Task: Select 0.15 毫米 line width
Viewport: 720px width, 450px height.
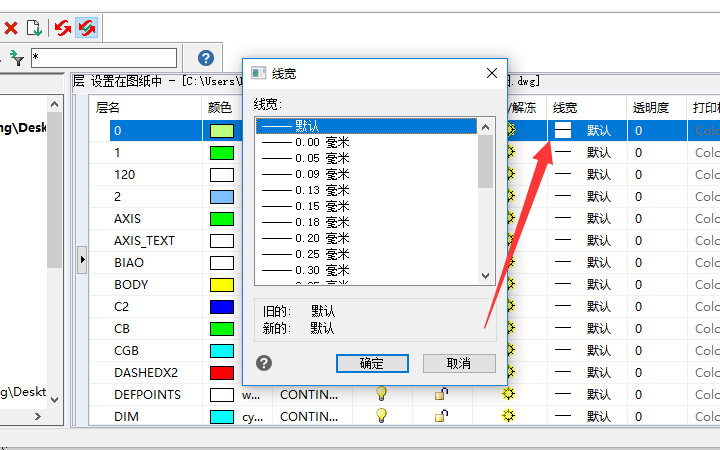Action: point(366,206)
